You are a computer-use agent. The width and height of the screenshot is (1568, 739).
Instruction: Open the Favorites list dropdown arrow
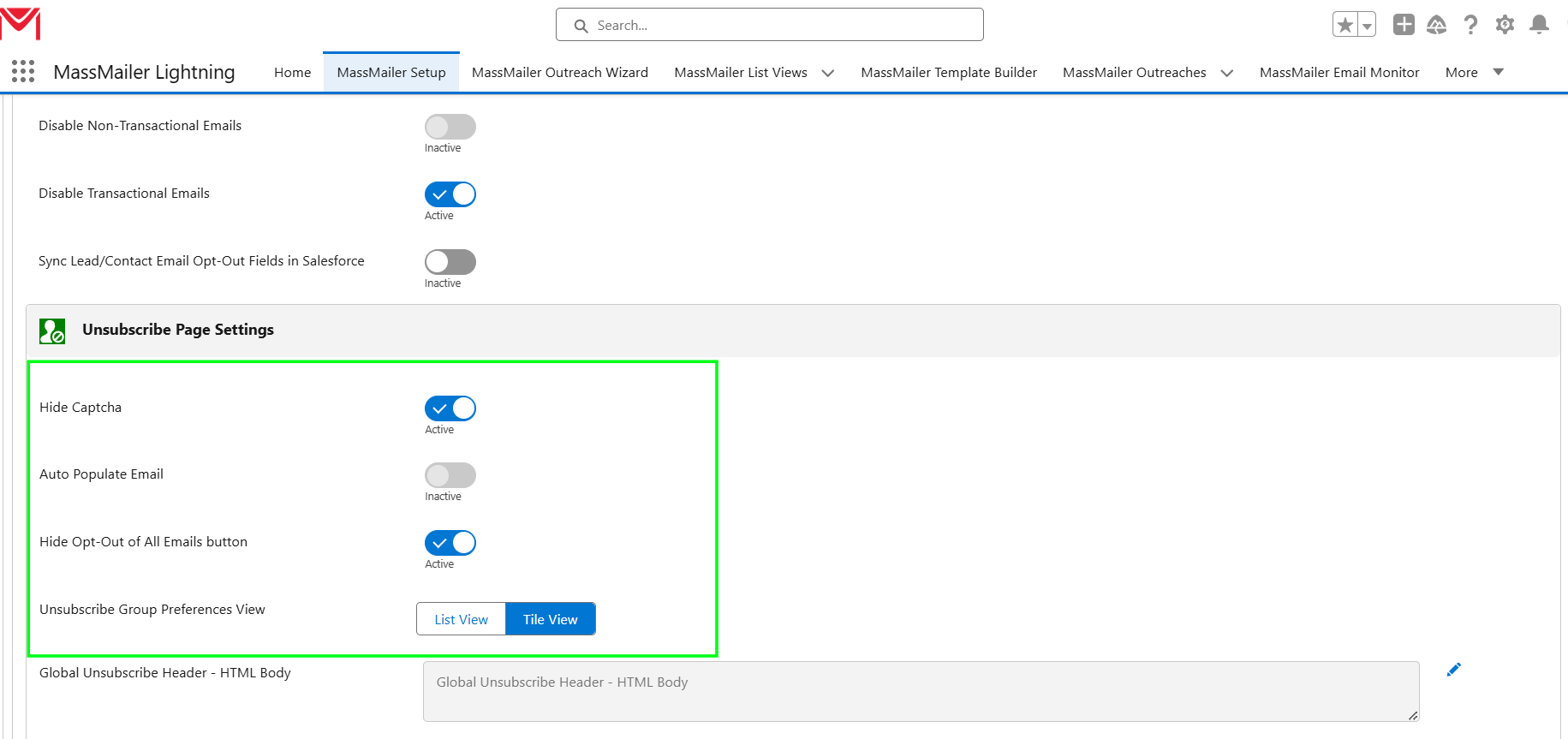(x=1367, y=25)
